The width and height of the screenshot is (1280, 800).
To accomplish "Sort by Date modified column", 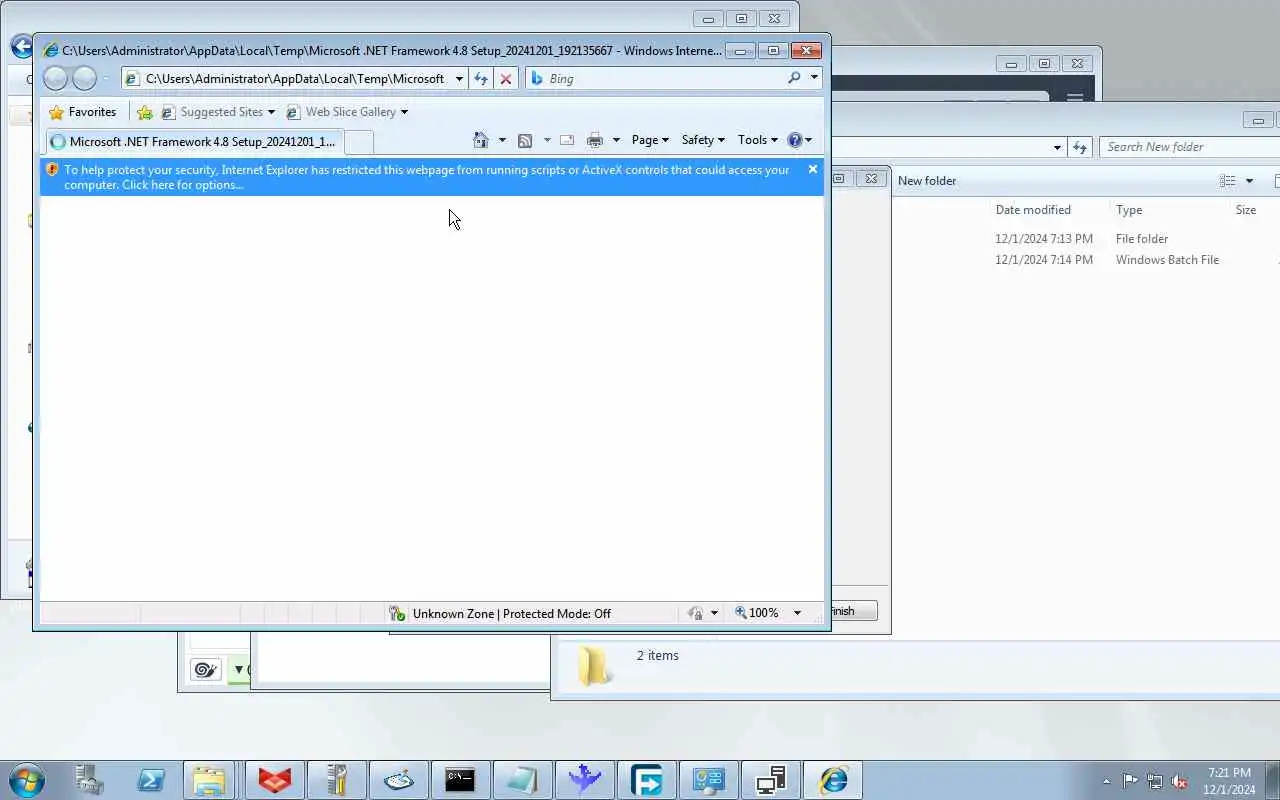I will pyautogui.click(x=1033, y=210).
